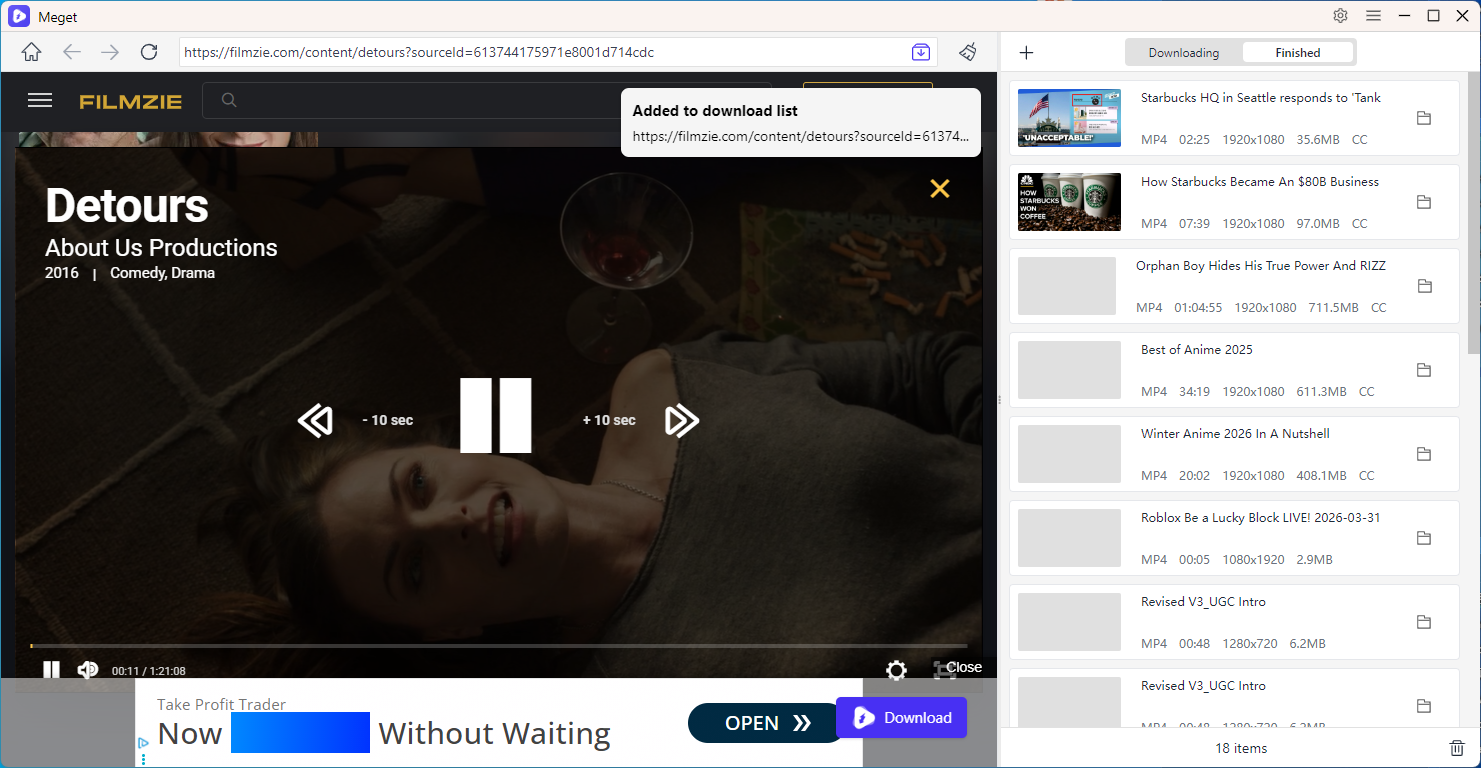The image size is (1481, 768).
Task: Open folder for Best of Anime 2025
Action: click(x=1424, y=370)
